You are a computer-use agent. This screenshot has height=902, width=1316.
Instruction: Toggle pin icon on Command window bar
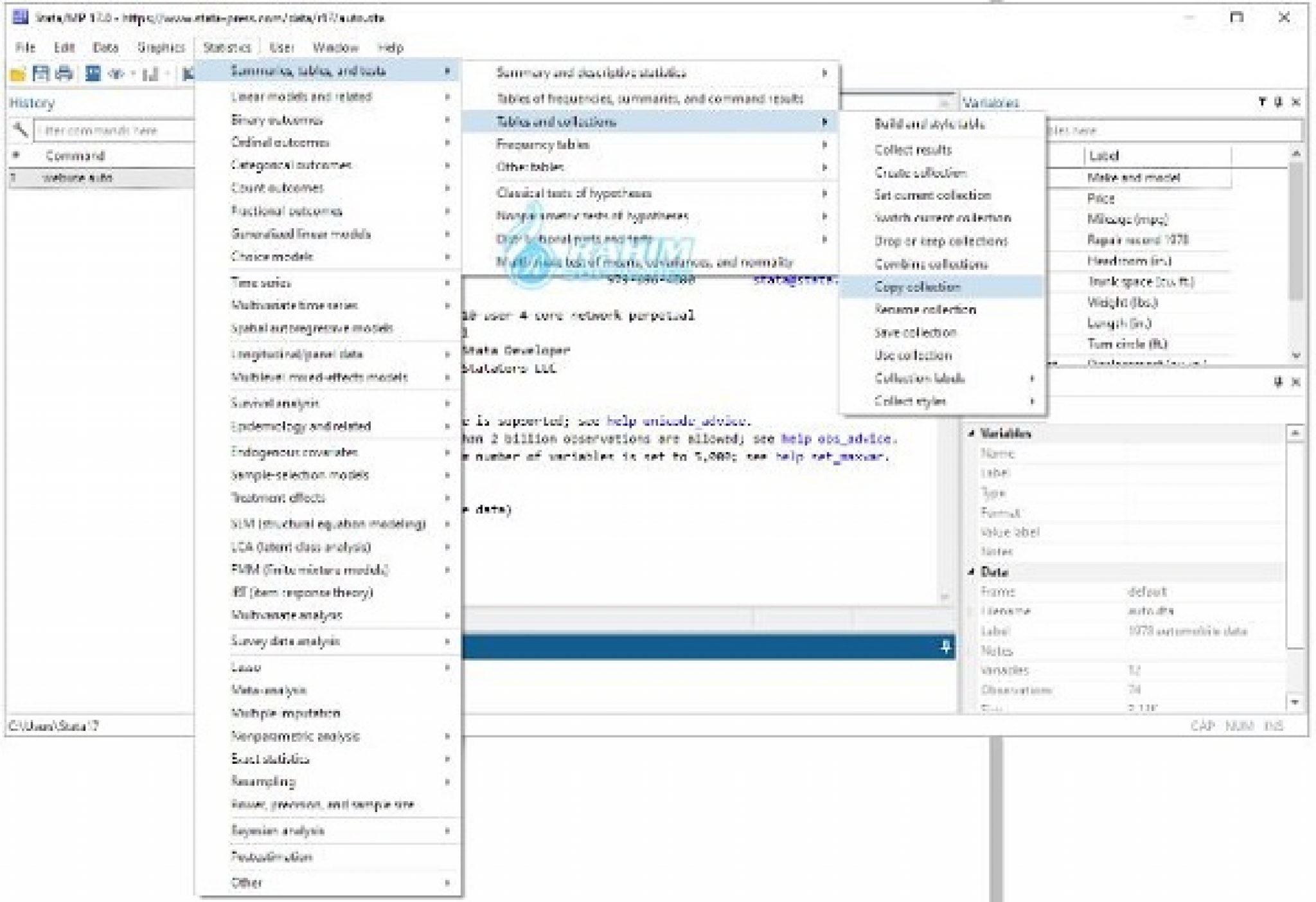pyautogui.click(x=945, y=647)
